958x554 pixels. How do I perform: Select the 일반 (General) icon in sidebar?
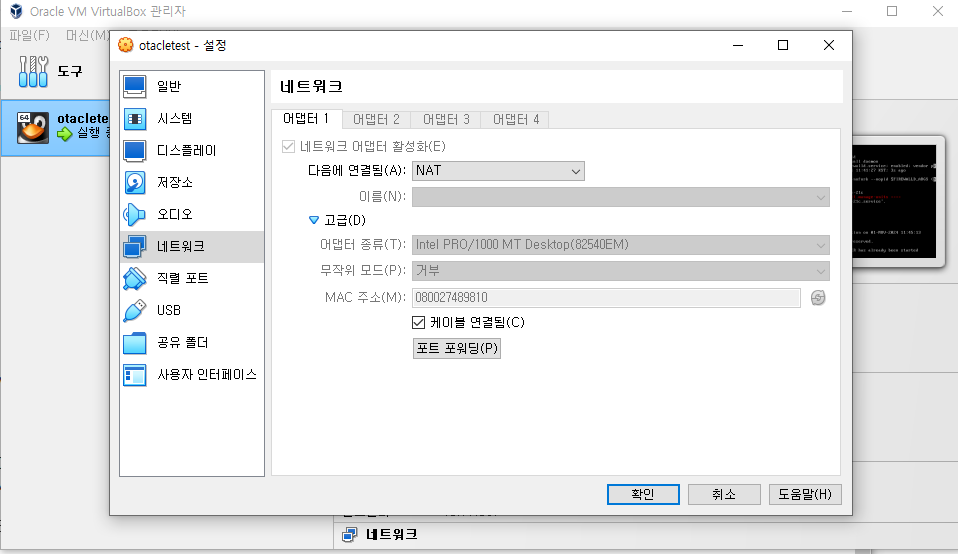[x=134, y=86]
